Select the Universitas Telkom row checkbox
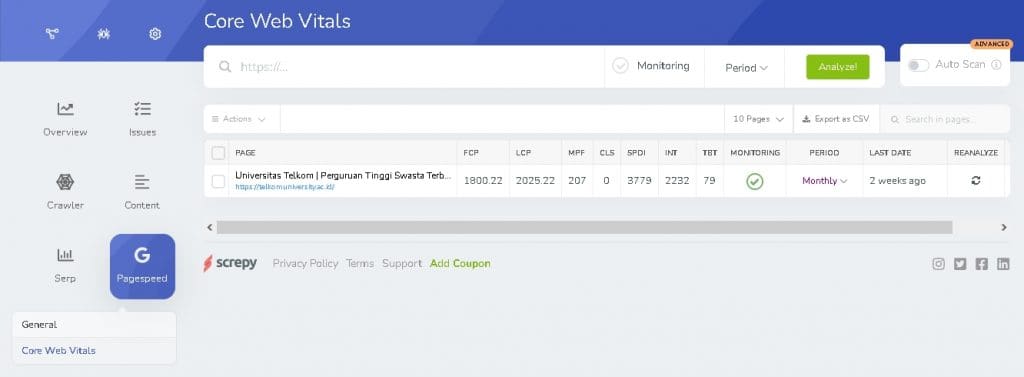1024x377 pixels. (218, 181)
